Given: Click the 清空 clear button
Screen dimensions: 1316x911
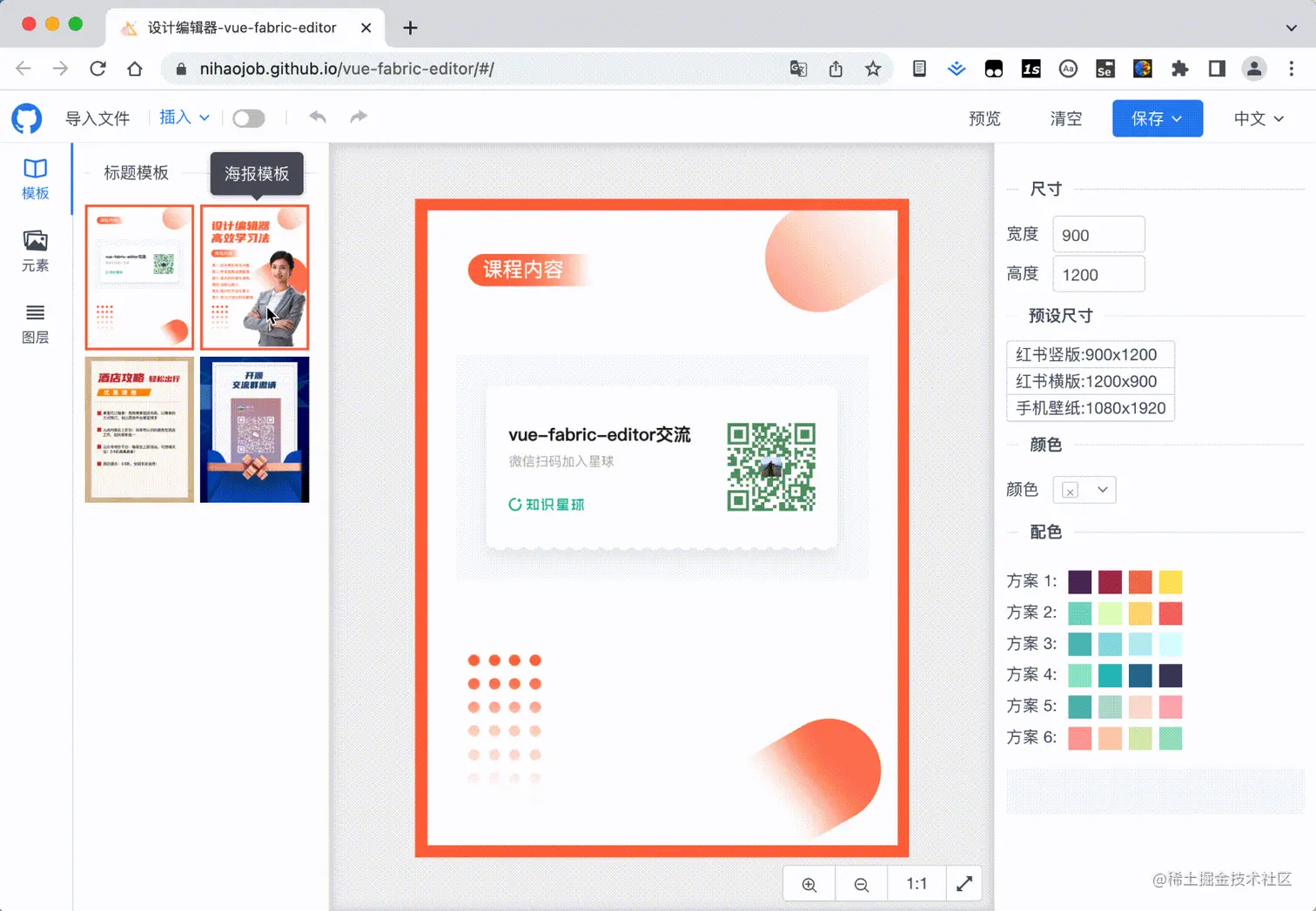Looking at the screenshot, I should pyautogui.click(x=1066, y=118).
